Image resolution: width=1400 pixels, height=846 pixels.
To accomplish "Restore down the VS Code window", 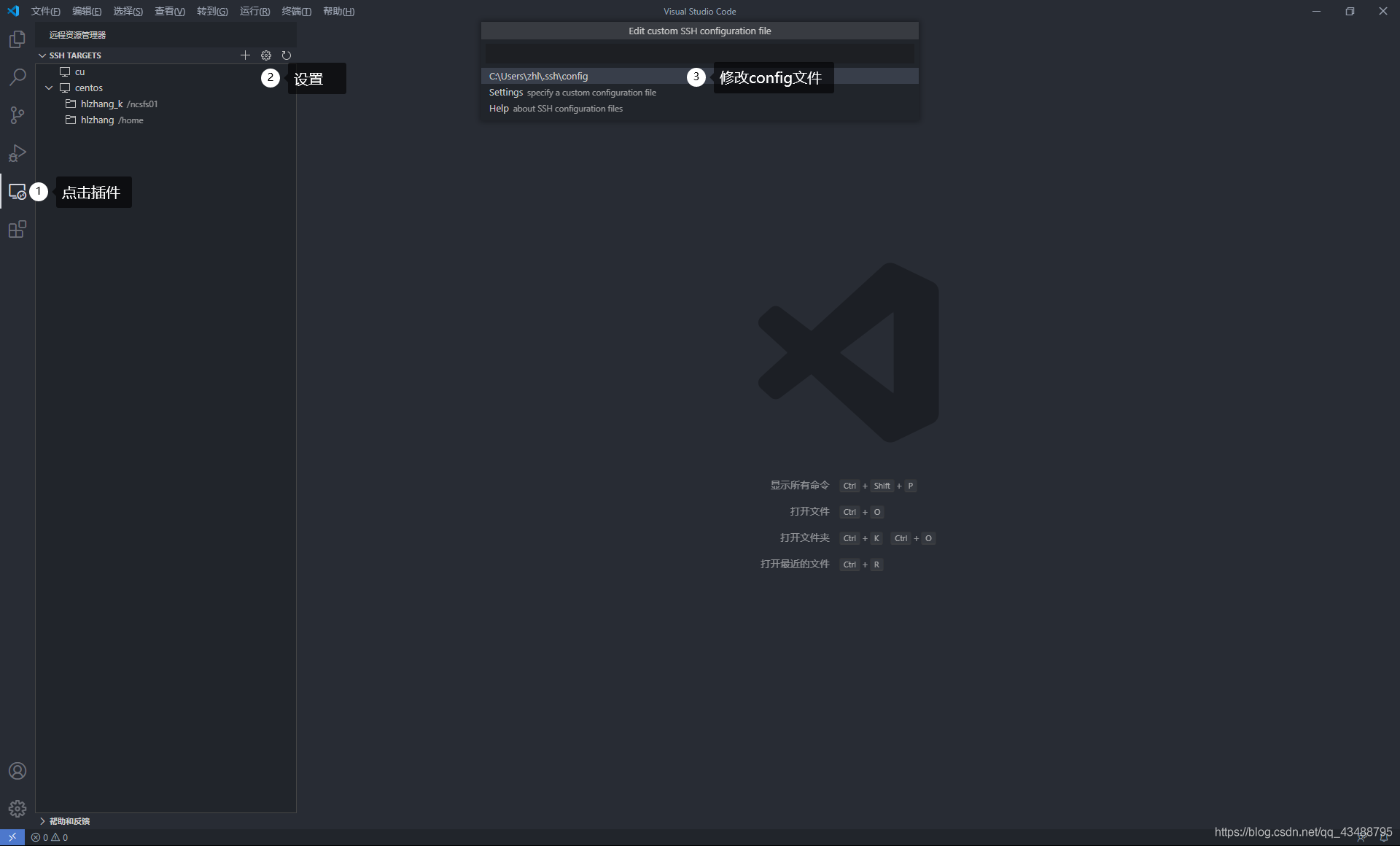I will pos(1350,11).
